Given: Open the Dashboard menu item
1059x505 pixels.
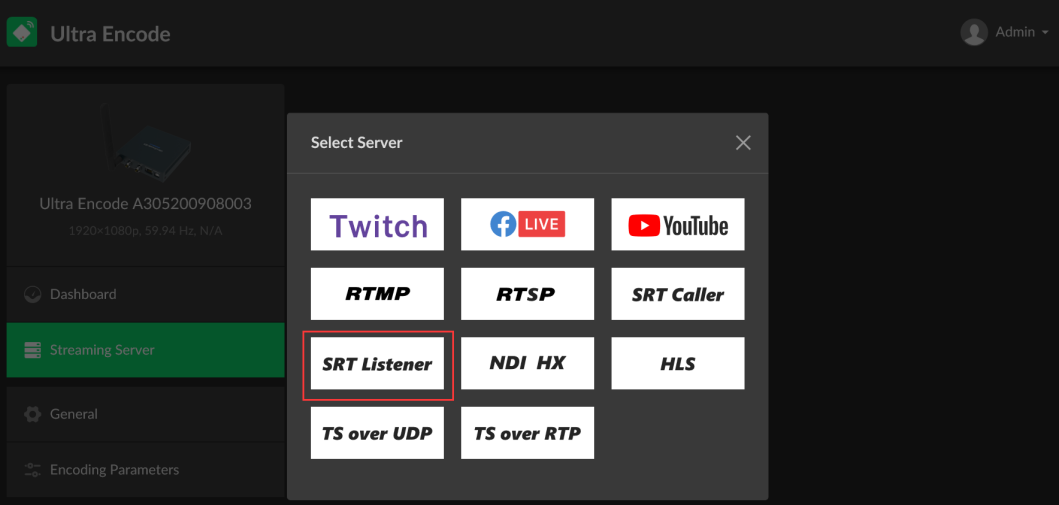Looking at the screenshot, I should pyautogui.click(x=145, y=294).
